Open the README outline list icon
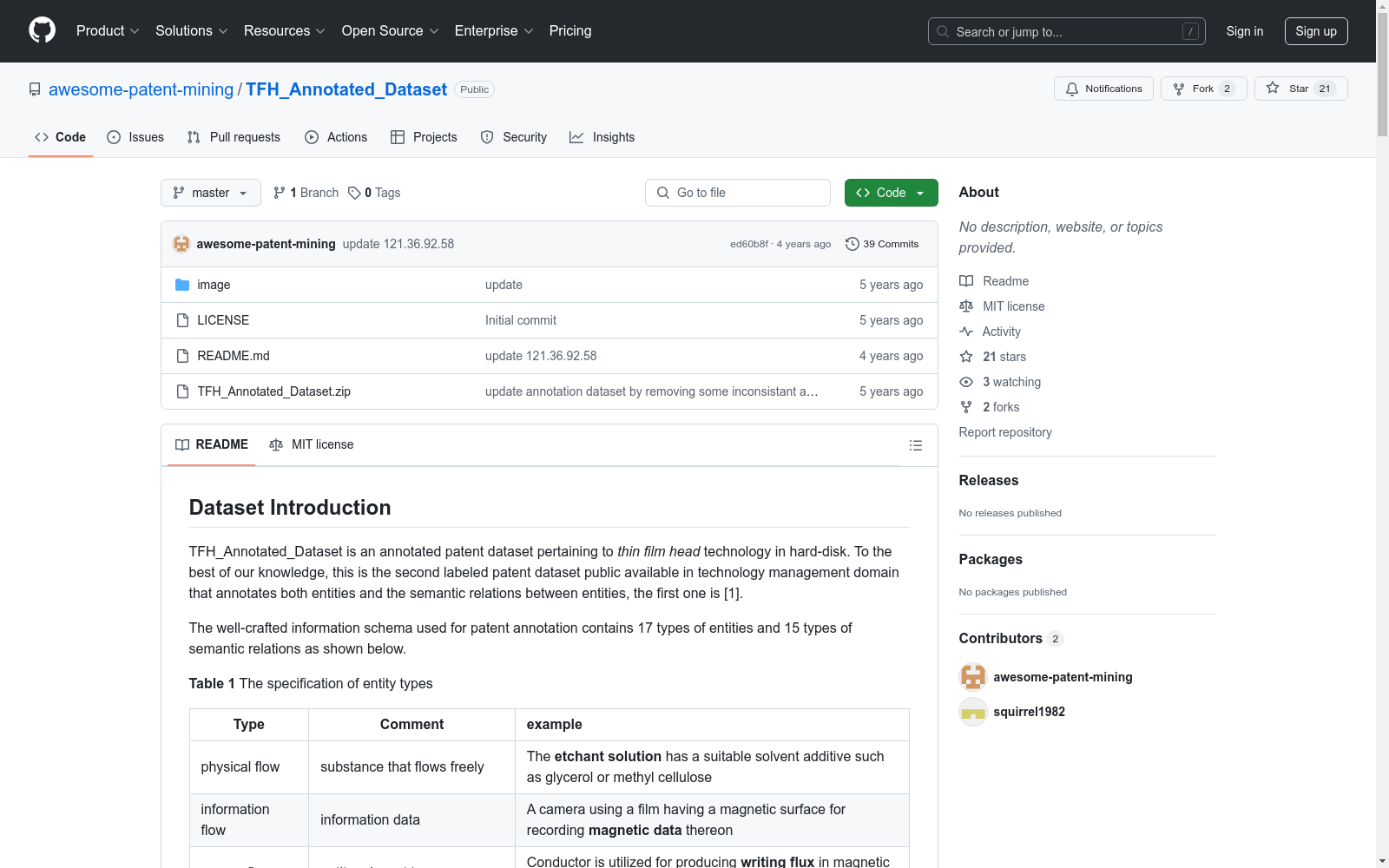Viewport: 1389px width, 868px height. click(x=915, y=445)
